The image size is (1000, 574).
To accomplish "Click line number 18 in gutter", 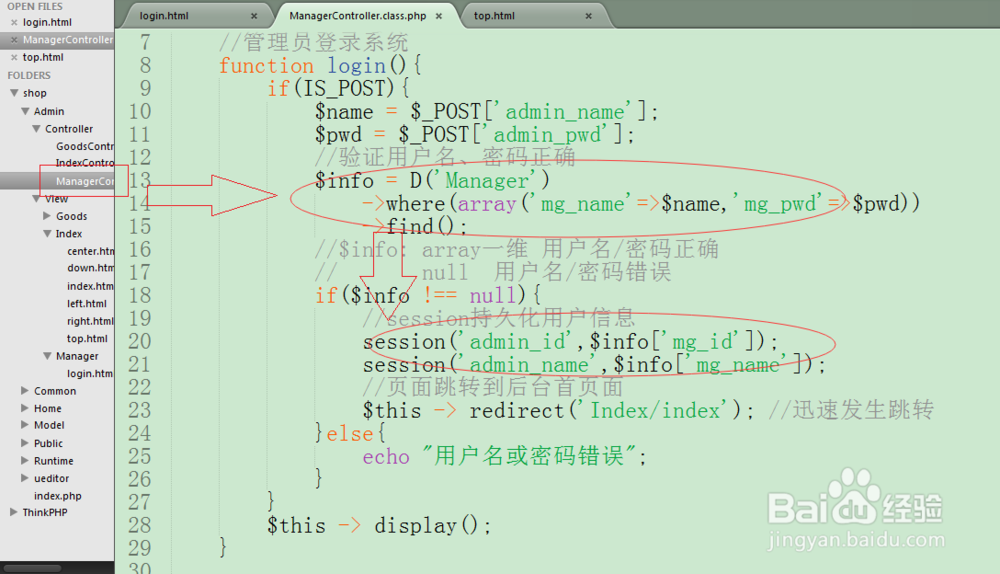I will coord(140,295).
